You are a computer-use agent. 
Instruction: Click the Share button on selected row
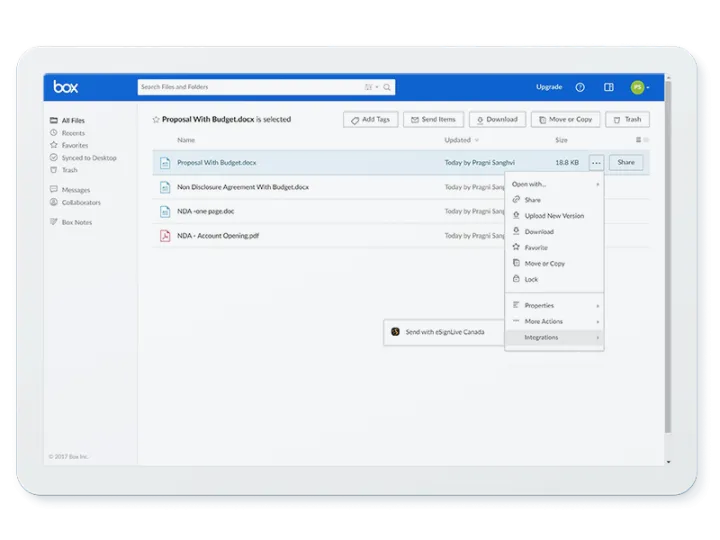coord(626,163)
